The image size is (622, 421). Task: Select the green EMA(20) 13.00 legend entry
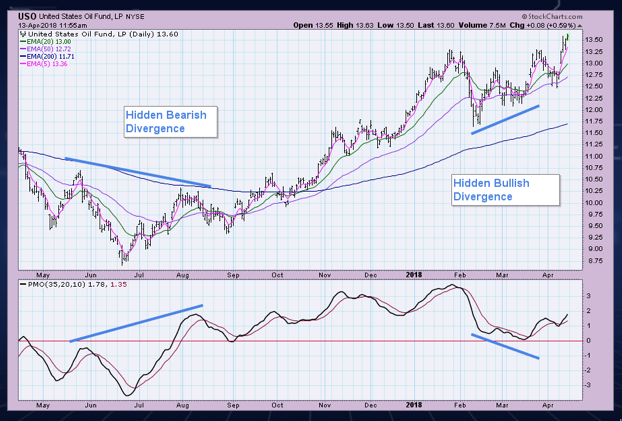pyautogui.click(x=46, y=42)
